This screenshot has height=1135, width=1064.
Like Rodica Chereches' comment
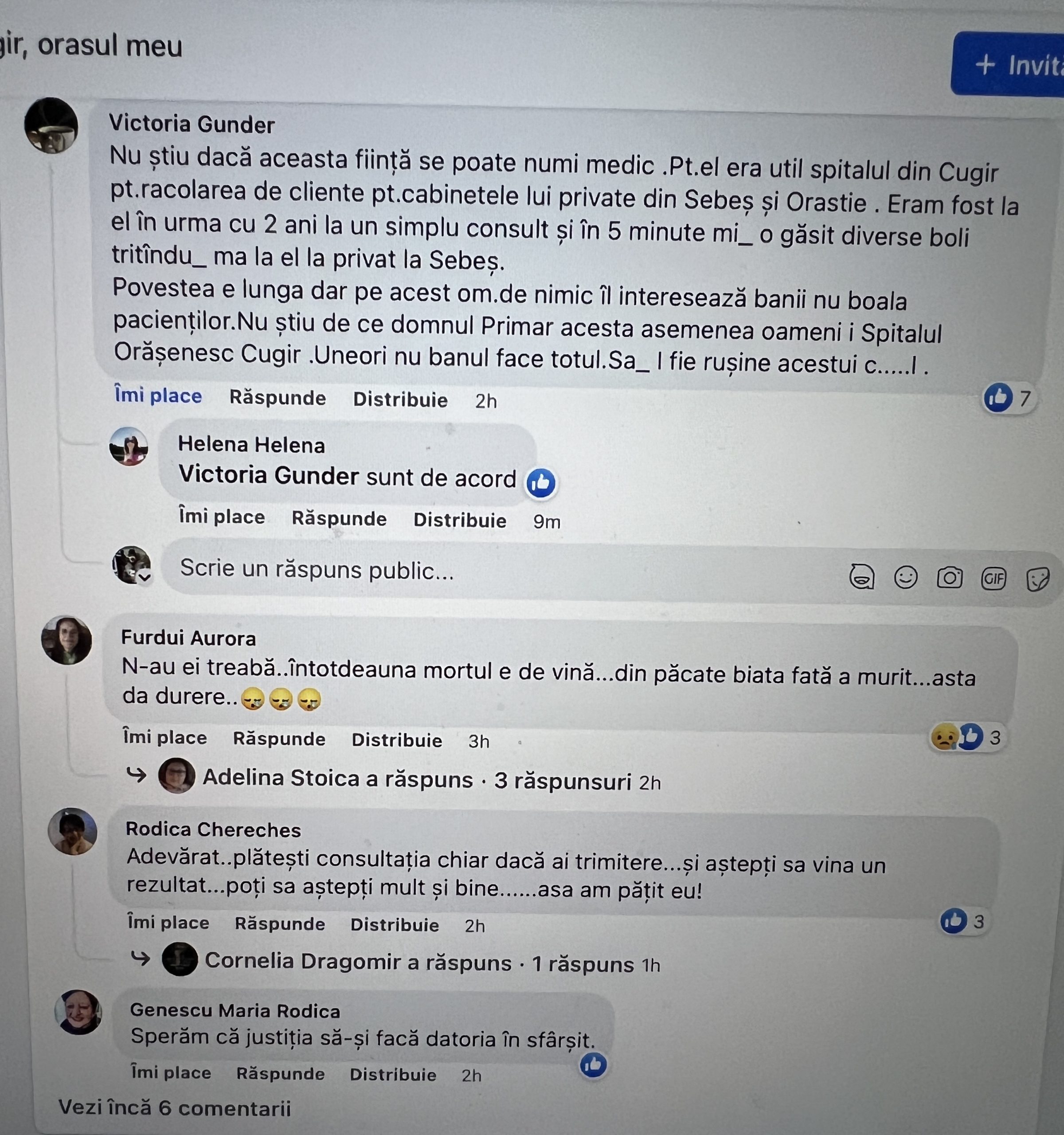[x=168, y=922]
